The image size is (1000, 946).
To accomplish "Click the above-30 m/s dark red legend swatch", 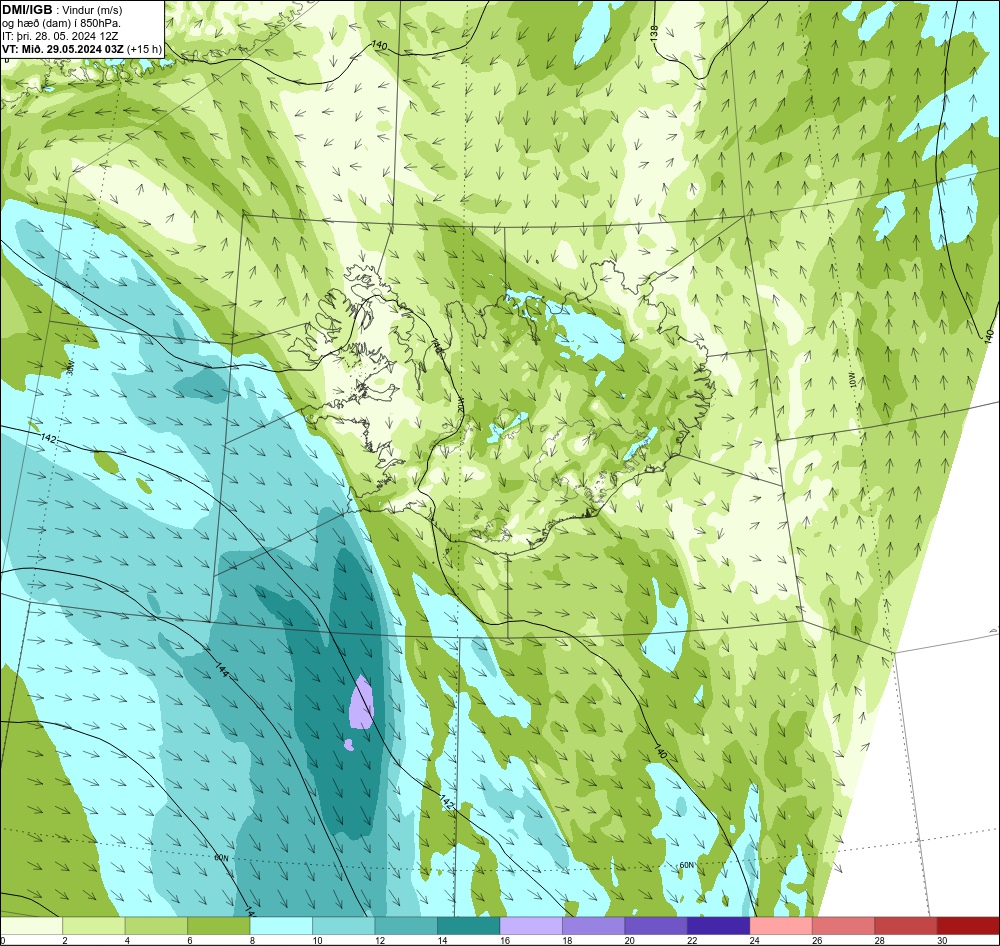I will (969, 926).
